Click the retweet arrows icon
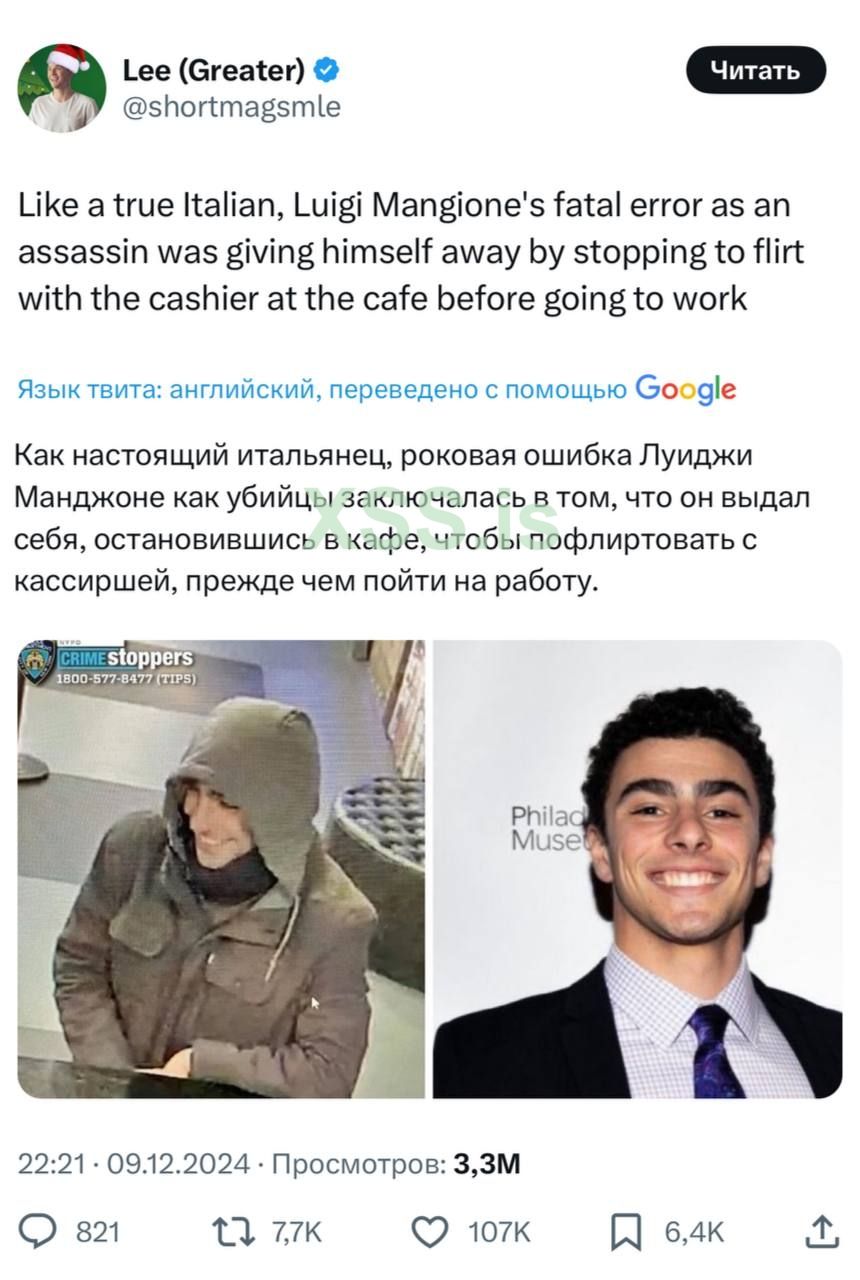This screenshot has width=860, height=1280. click(x=237, y=1230)
